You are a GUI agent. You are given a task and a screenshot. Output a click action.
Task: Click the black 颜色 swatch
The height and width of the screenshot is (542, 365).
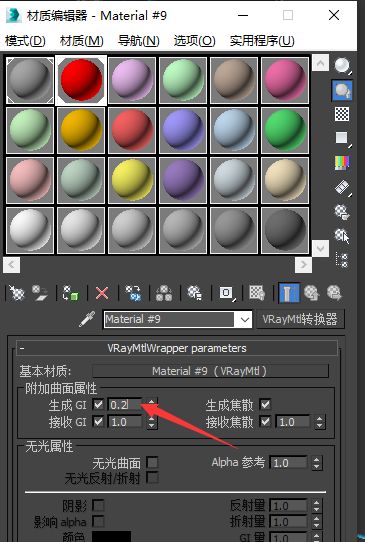tap(111, 536)
